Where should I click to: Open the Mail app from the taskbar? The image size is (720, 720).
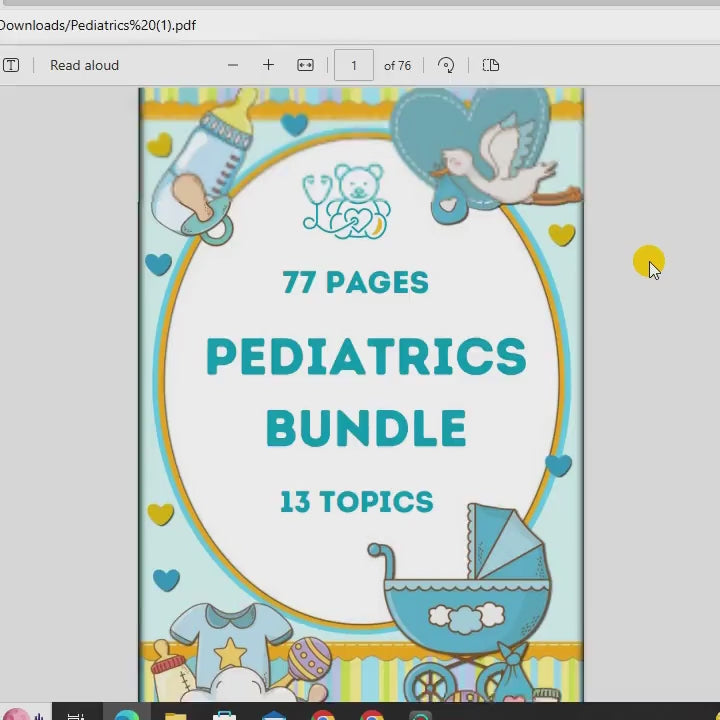point(274,715)
